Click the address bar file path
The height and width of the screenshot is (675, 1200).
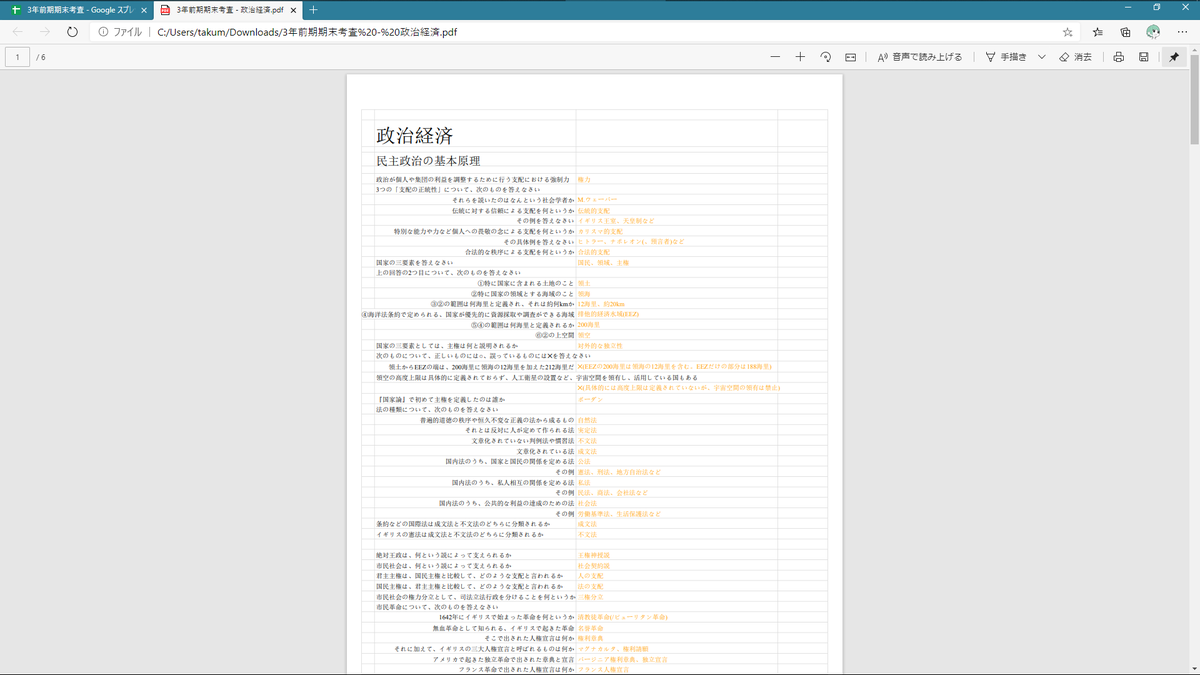coord(308,32)
